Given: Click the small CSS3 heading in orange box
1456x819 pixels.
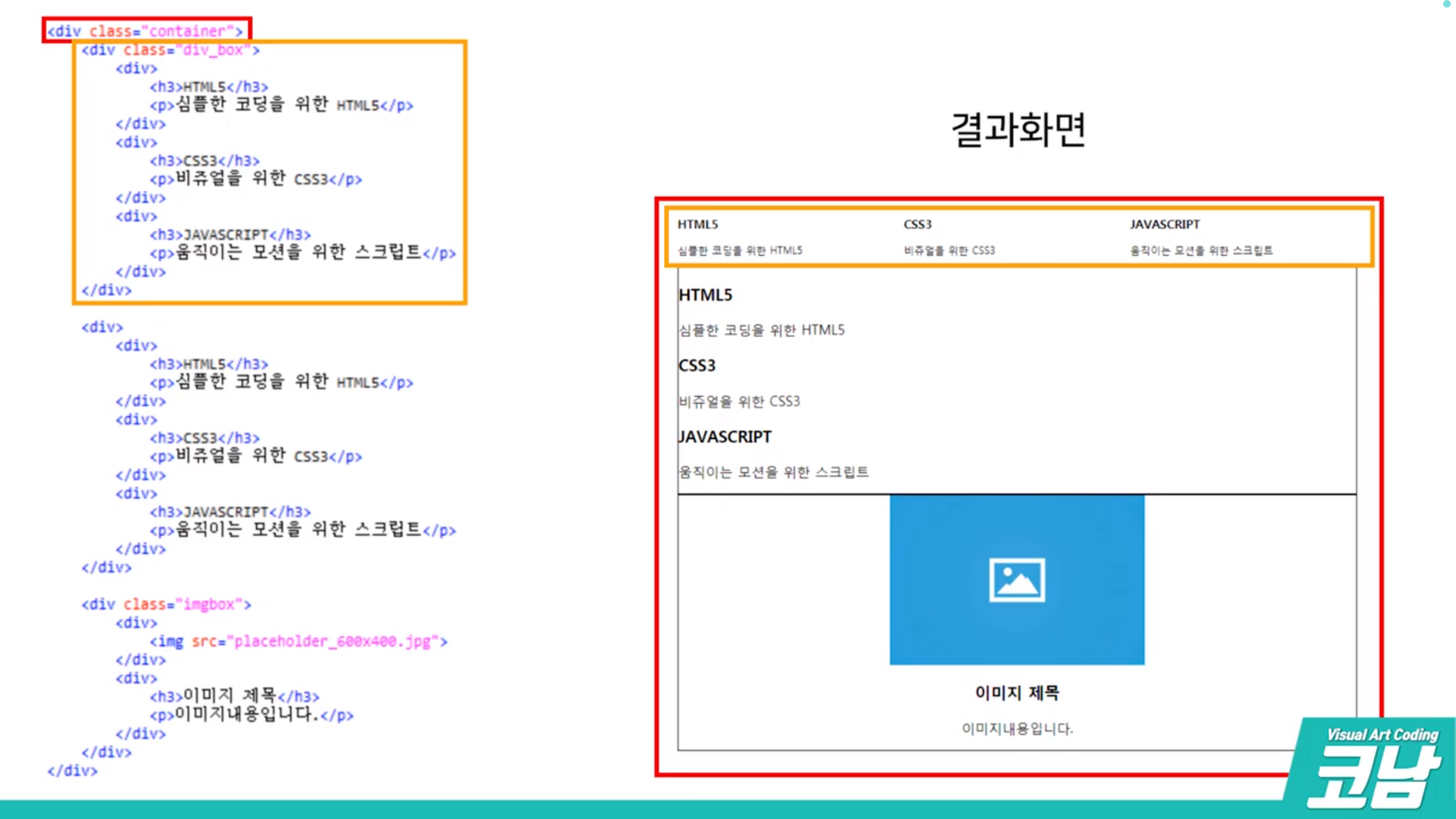Looking at the screenshot, I should point(918,224).
